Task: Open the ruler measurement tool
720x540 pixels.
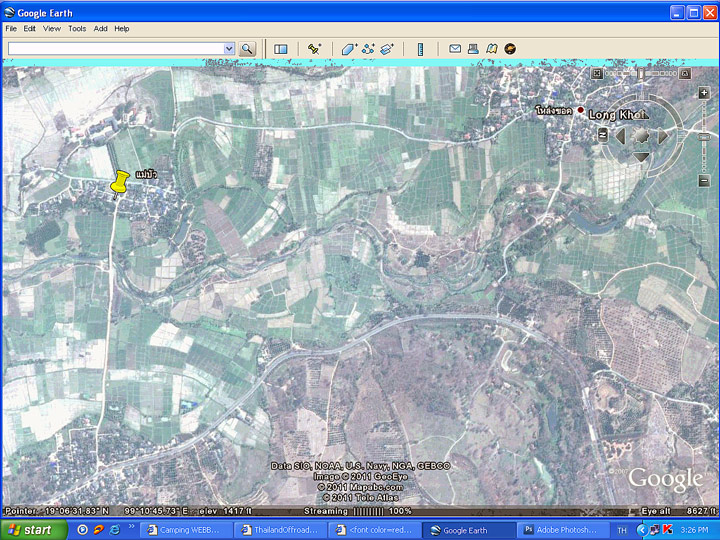Action: (420, 48)
